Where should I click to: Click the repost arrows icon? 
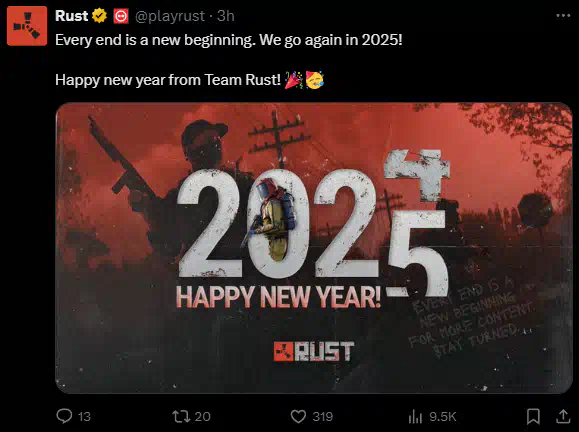coord(181,416)
